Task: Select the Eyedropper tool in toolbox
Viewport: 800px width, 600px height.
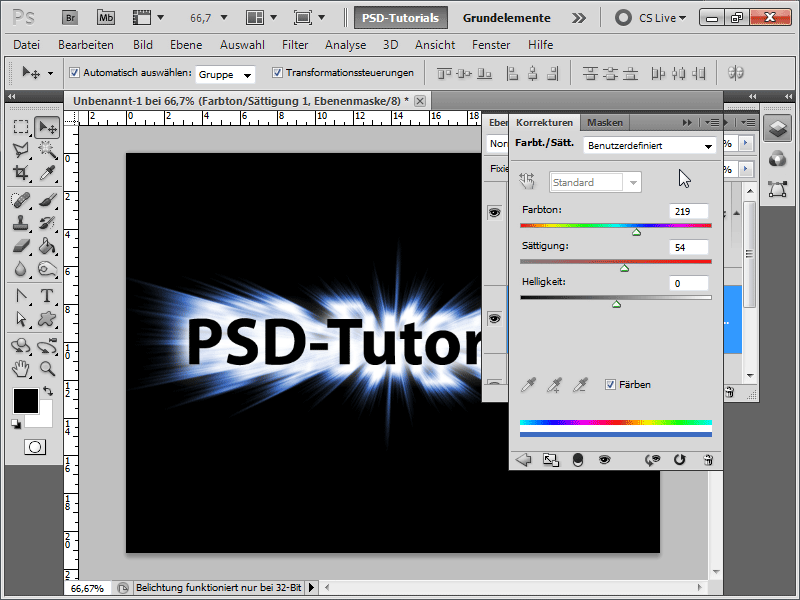Action: click(x=47, y=172)
